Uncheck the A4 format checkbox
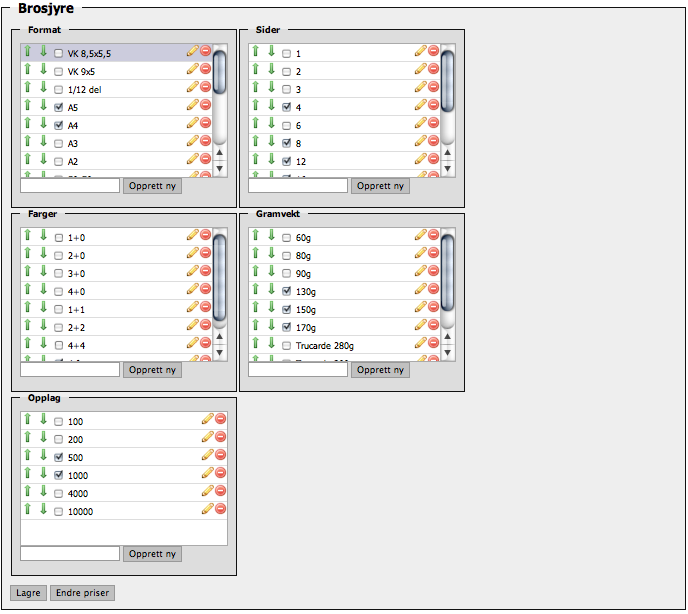688x614 pixels. pyautogui.click(x=59, y=125)
